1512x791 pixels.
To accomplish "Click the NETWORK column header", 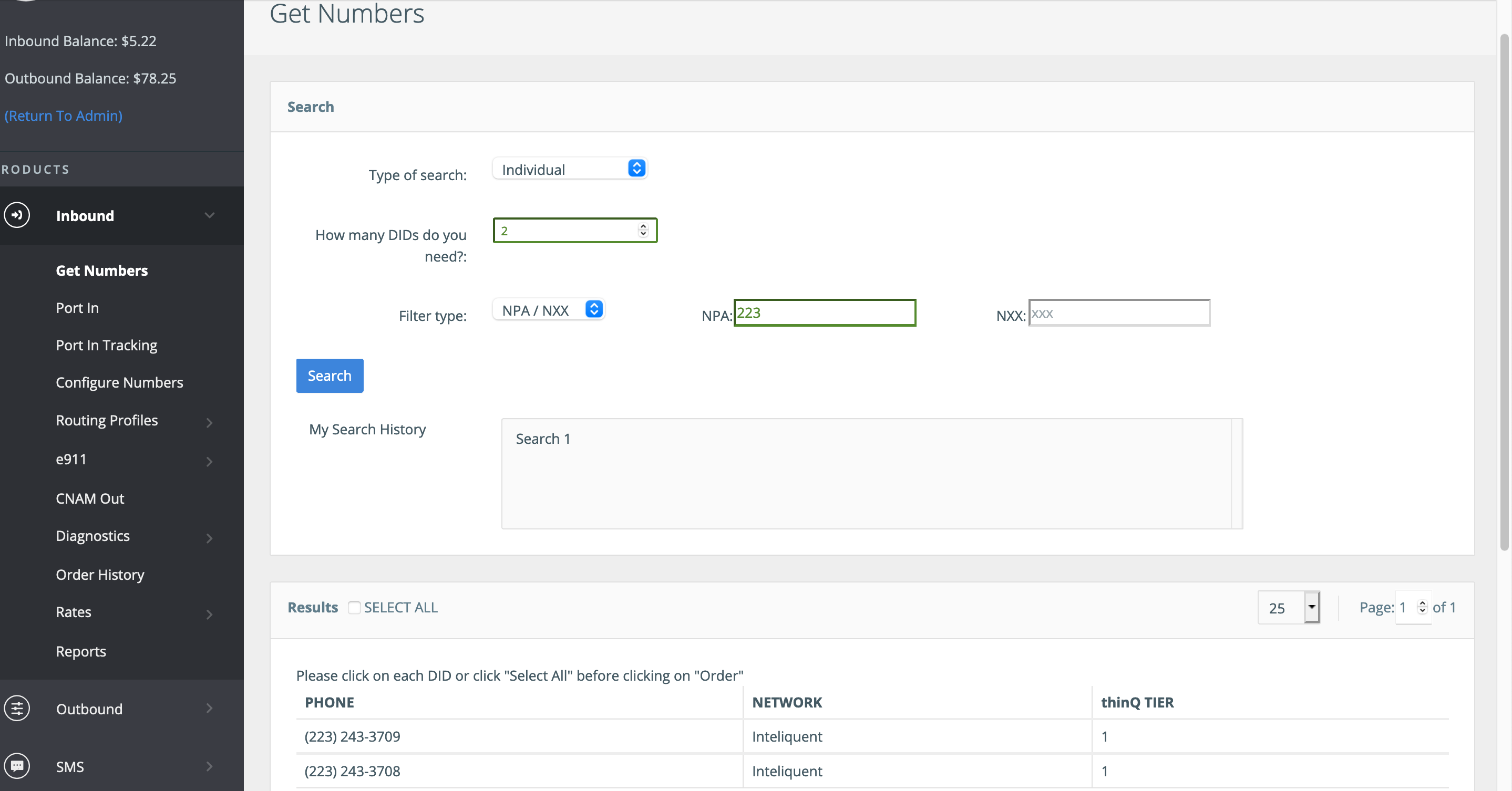I will coord(787,702).
